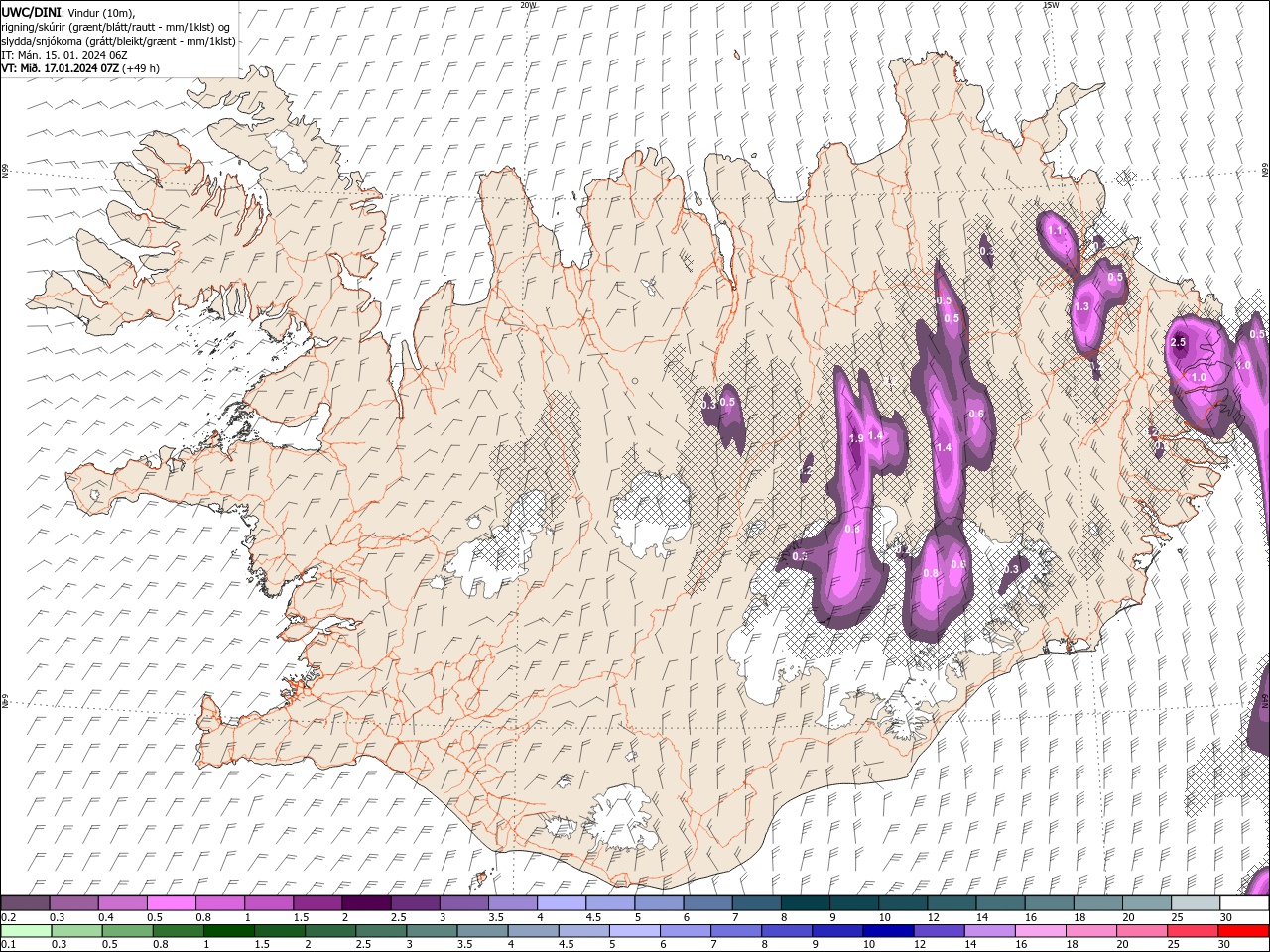Viewport: 1270px width, 952px height.
Task: Pick upper legend swatch between 12 and 14
Action: [951, 903]
